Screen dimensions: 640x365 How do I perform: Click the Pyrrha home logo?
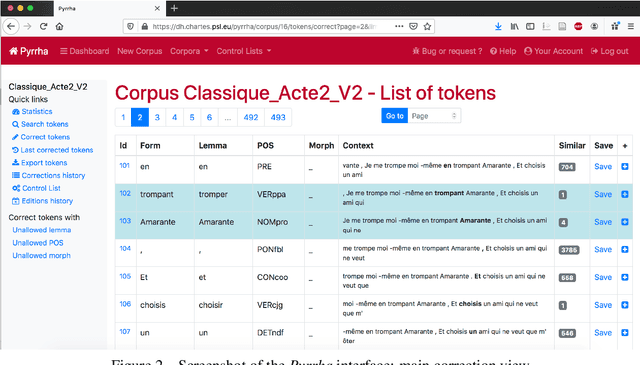(29, 51)
